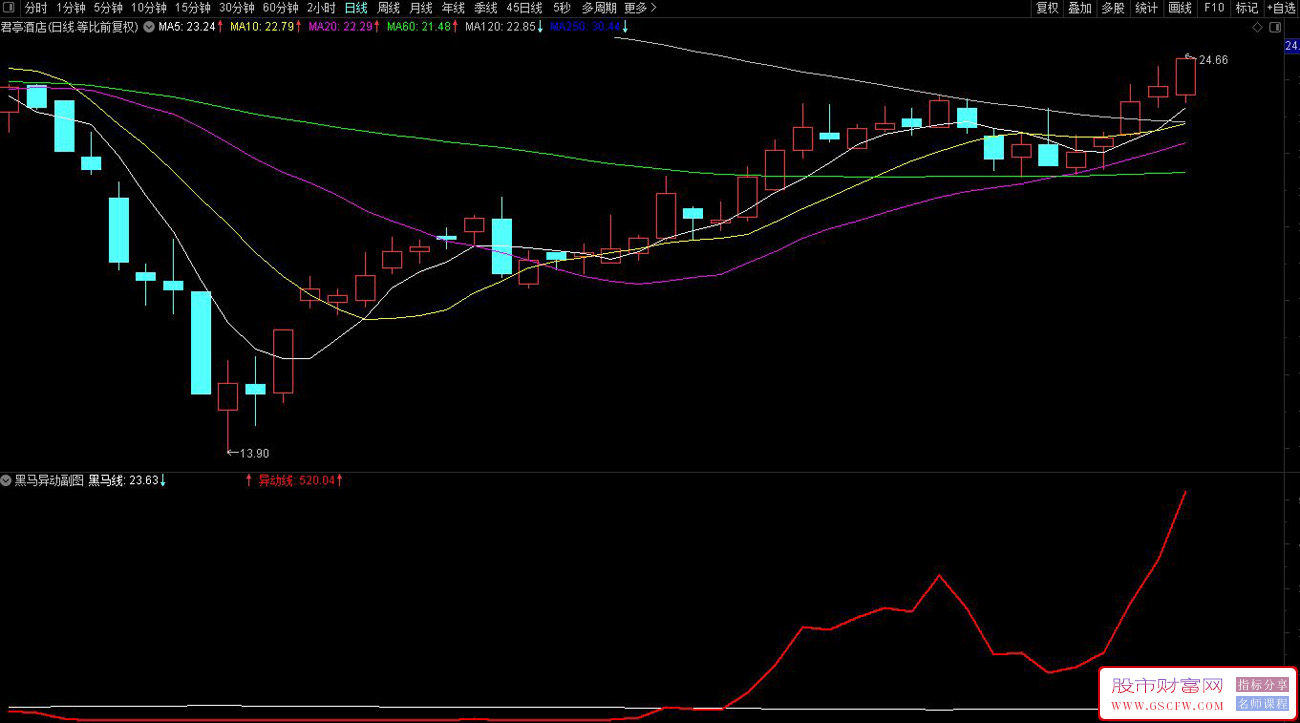This screenshot has width=1300, height=723.
Task: Click the MA10: 22.79 label
Action: (262, 28)
